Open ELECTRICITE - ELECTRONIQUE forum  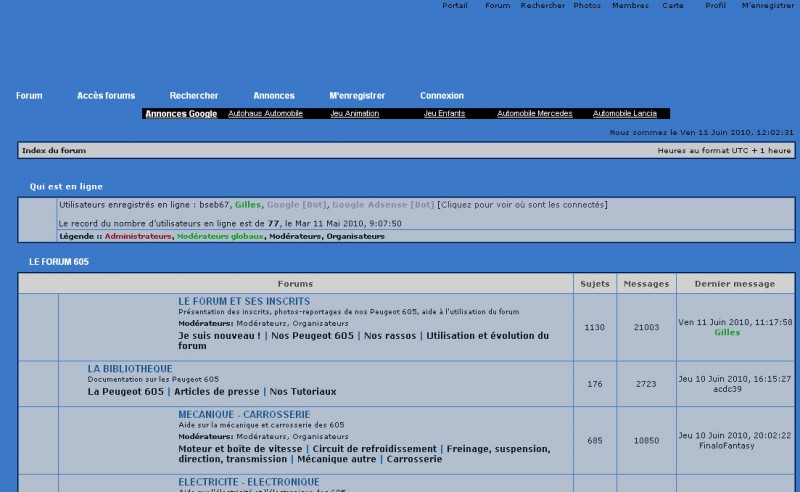tap(249, 482)
